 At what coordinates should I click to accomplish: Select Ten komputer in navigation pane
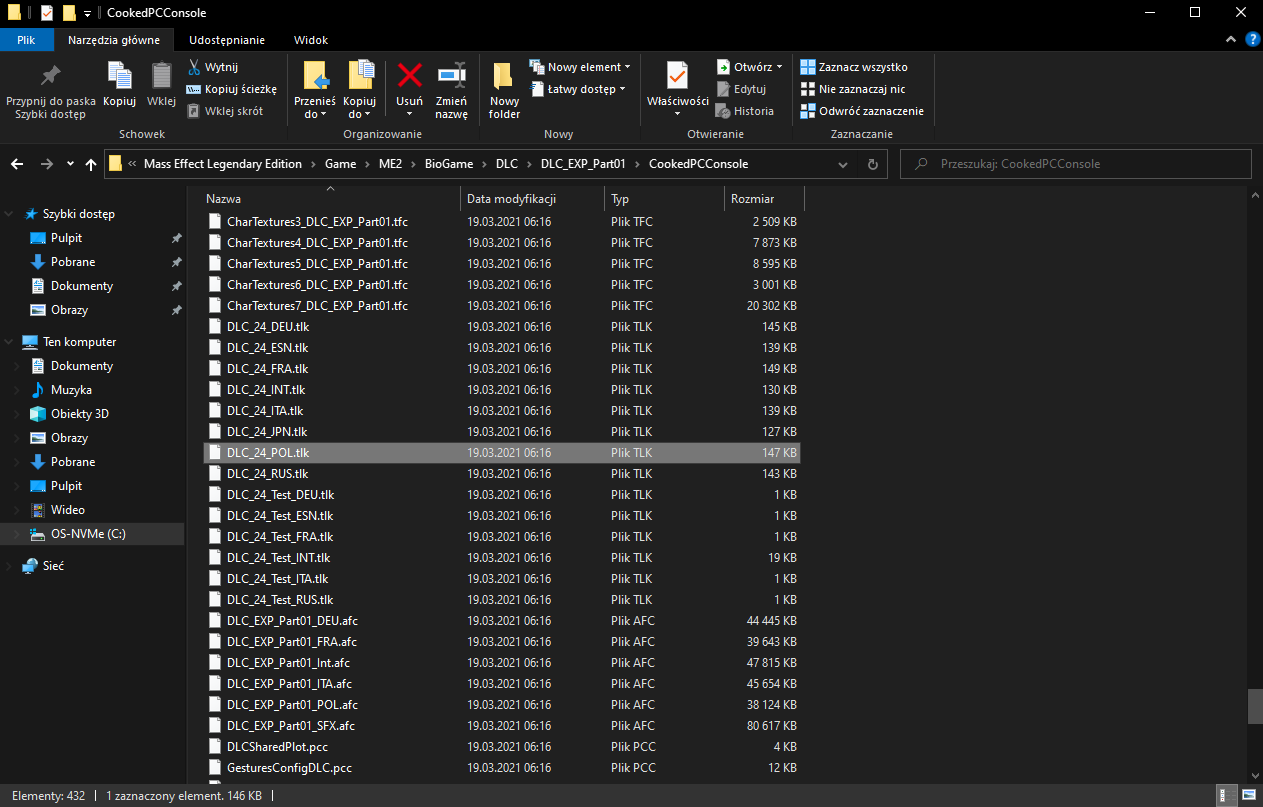[79, 342]
